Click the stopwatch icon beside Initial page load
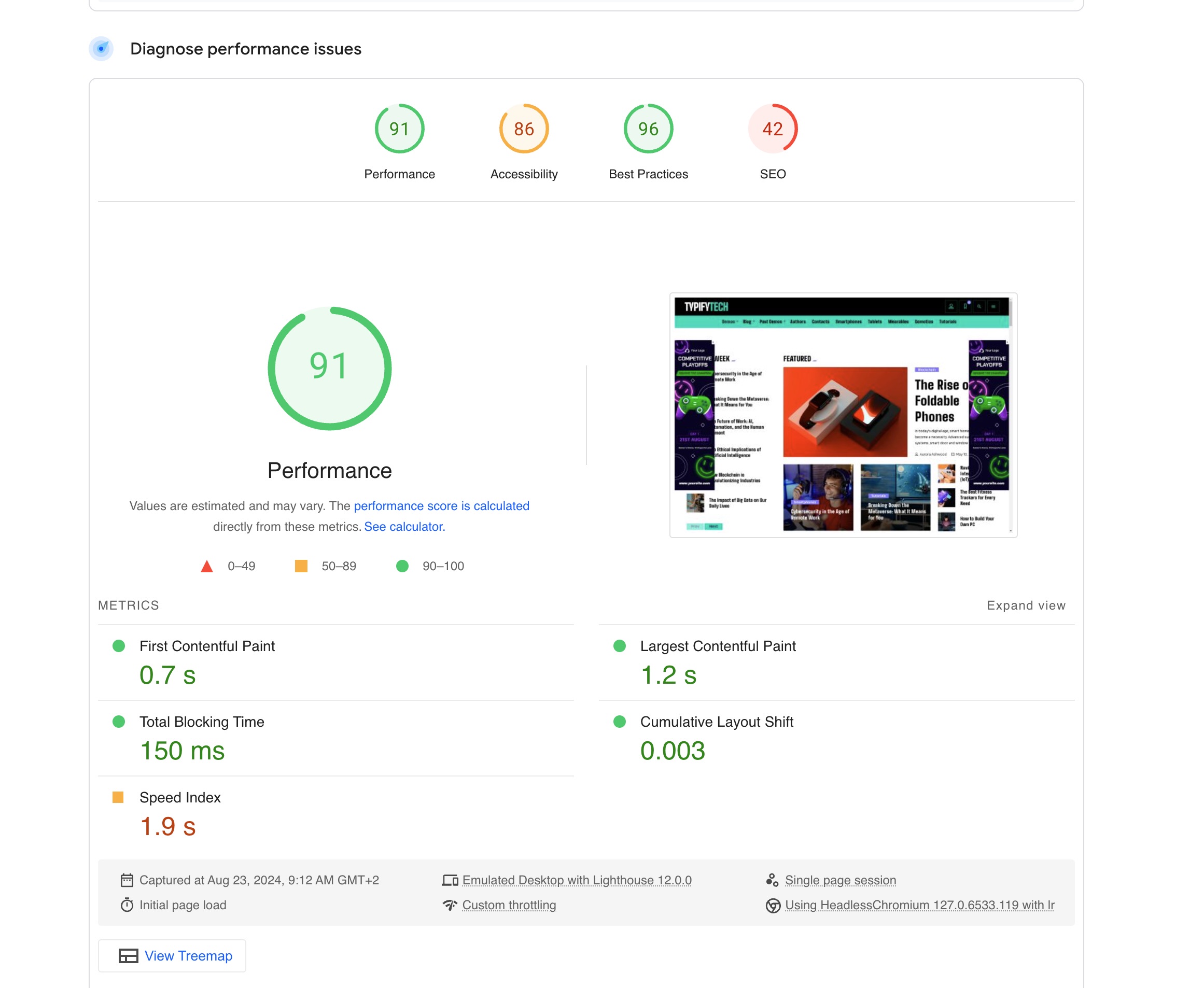Image resolution: width=1204 pixels, height=988 pixels. [127, 905]
